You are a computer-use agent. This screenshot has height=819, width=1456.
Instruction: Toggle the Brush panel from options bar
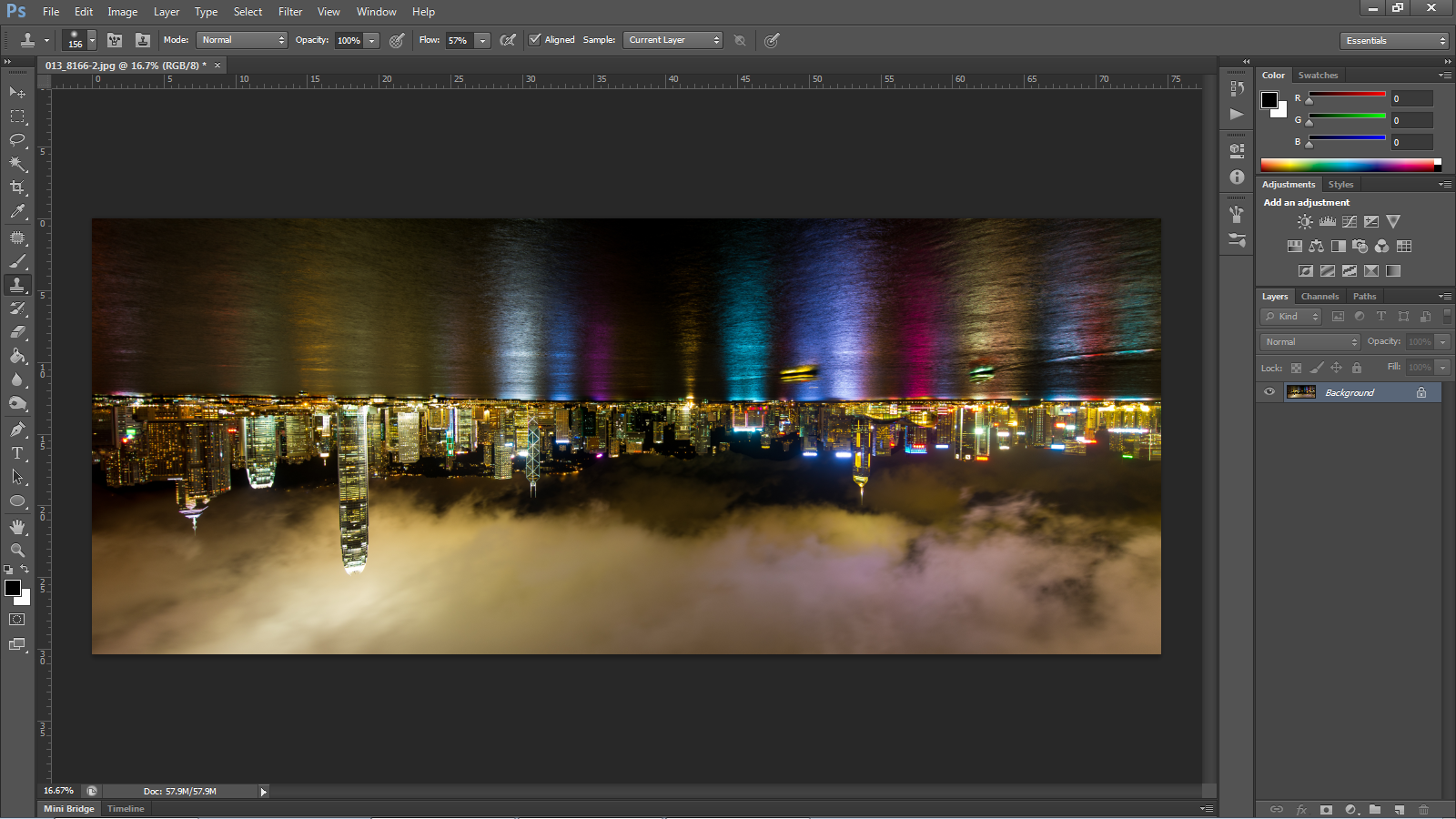coord(115,40)
